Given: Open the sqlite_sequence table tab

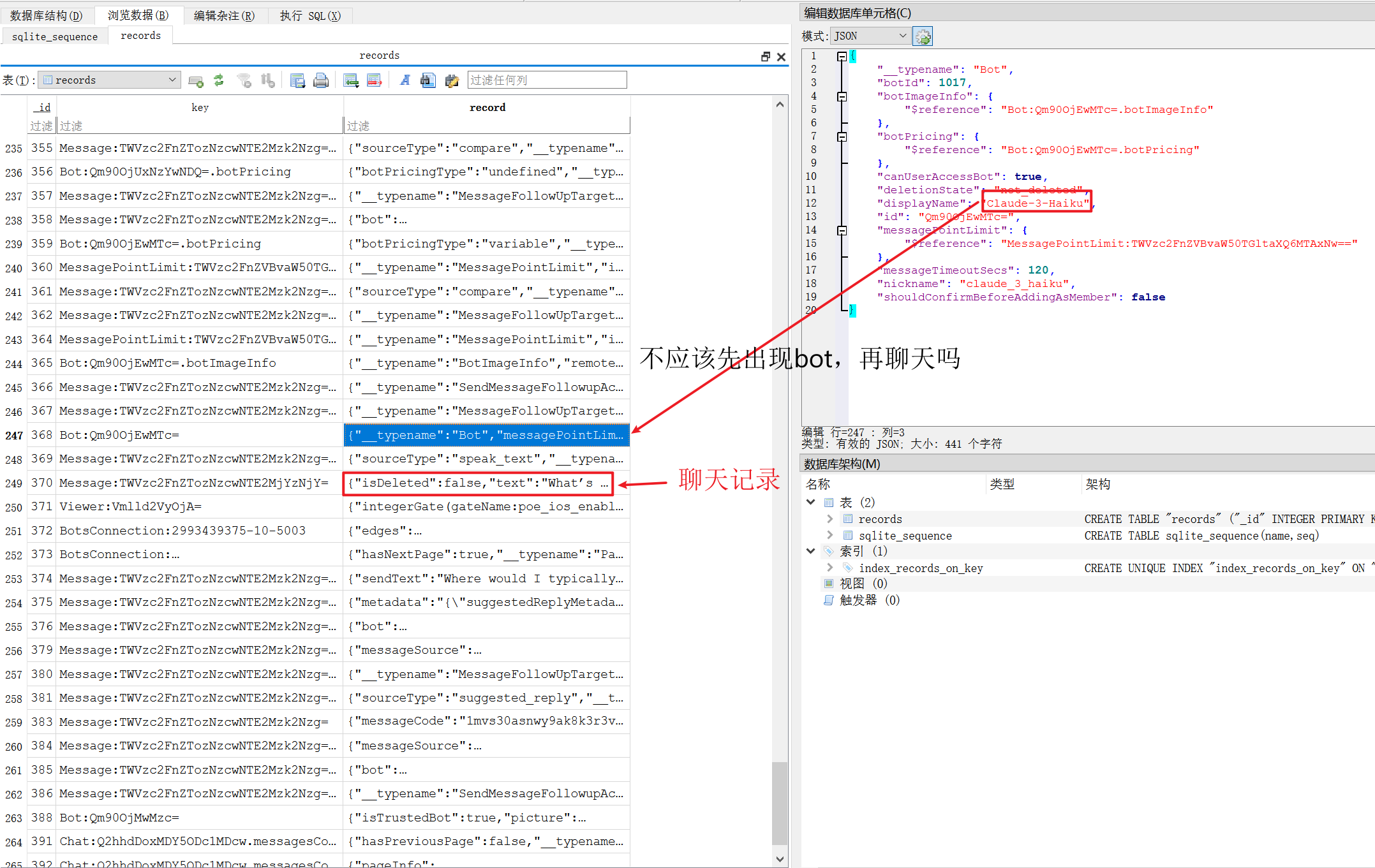Looking at the screenshot, I should (x=55, y=36).
